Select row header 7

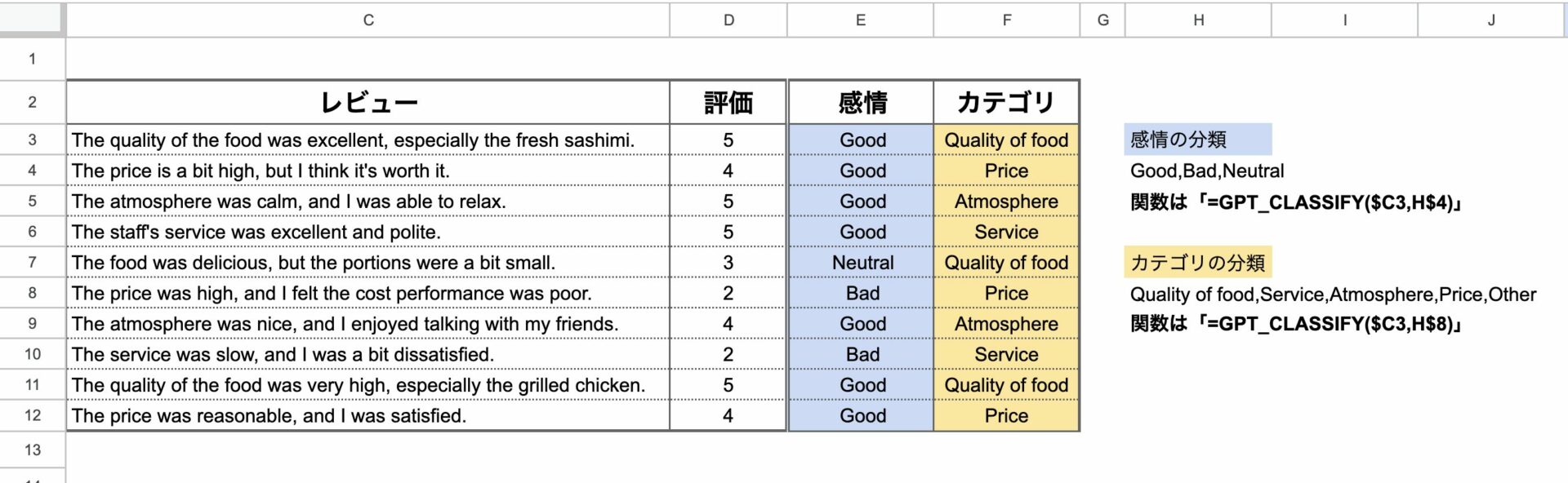tap(31, 262)
